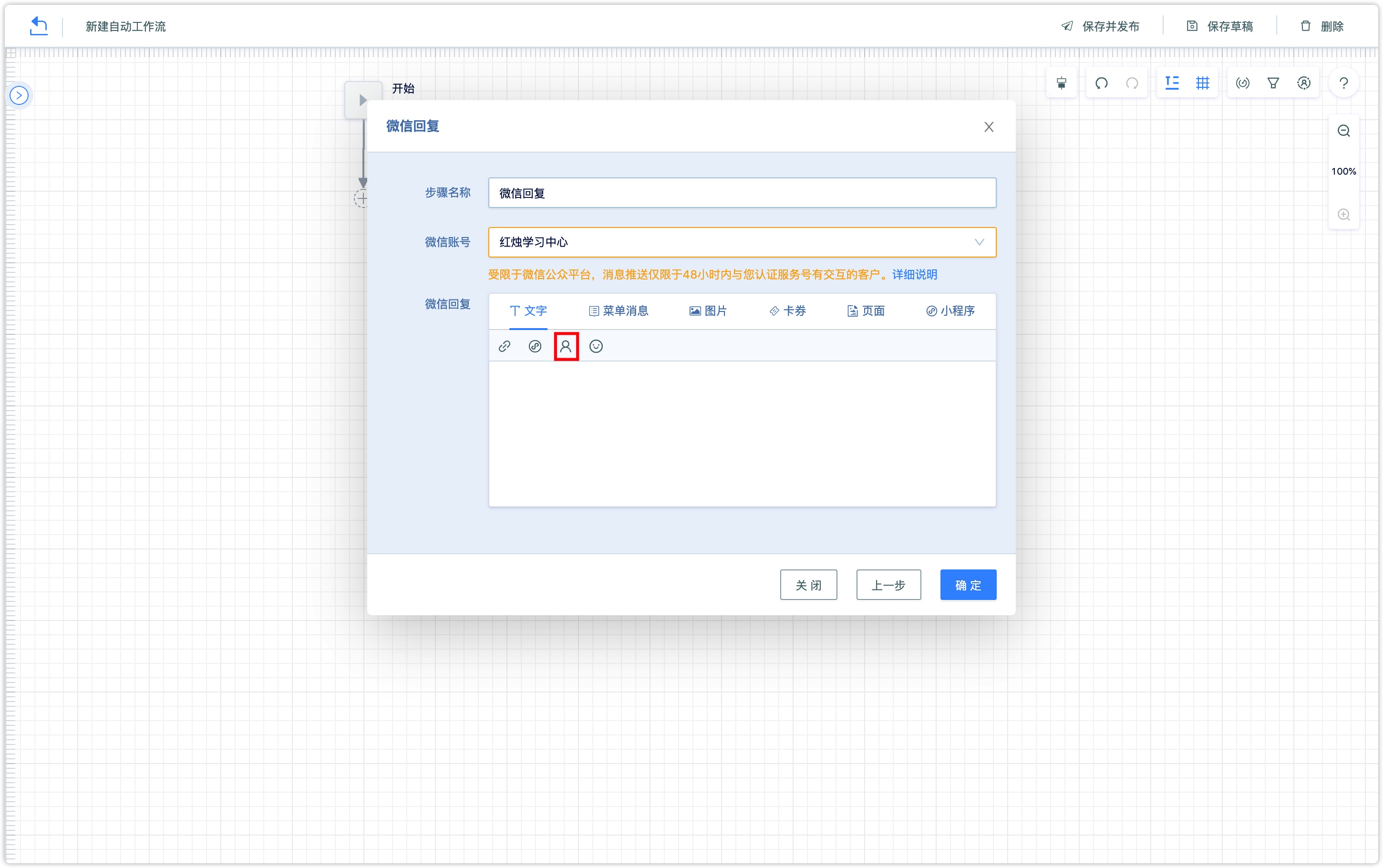Click the insert customer attribute person icon
This screenshot has height=868, width=1383.
pyautogui.click(x=566, y=346)
